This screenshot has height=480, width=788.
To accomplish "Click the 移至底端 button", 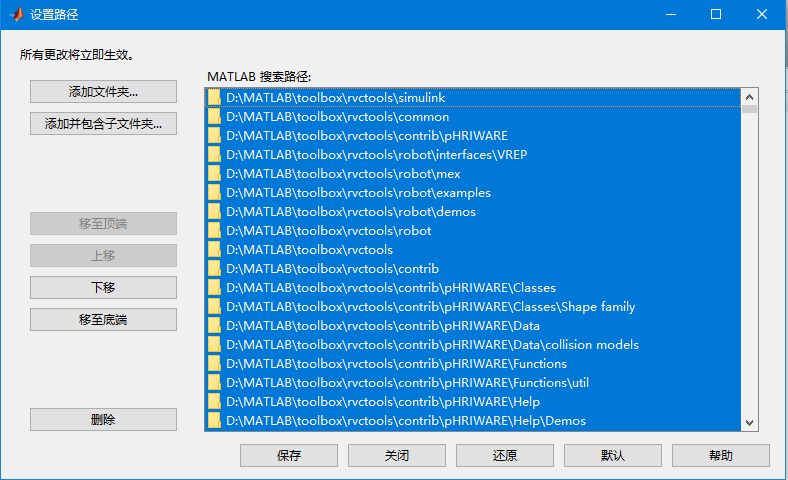I will [x=104, y=320].
